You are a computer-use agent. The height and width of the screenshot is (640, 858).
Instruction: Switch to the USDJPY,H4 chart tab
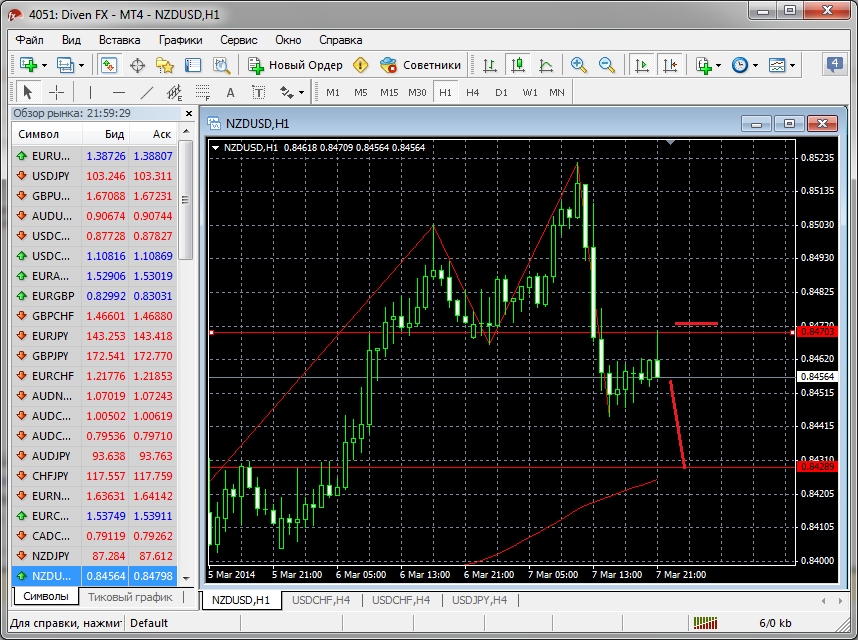pos(478,600)
